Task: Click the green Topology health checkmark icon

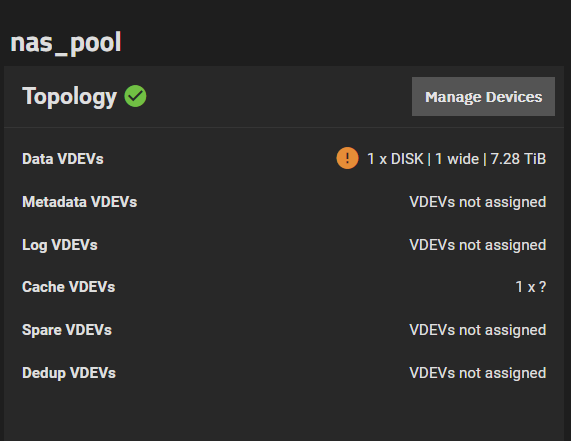Action: point(135,96)
